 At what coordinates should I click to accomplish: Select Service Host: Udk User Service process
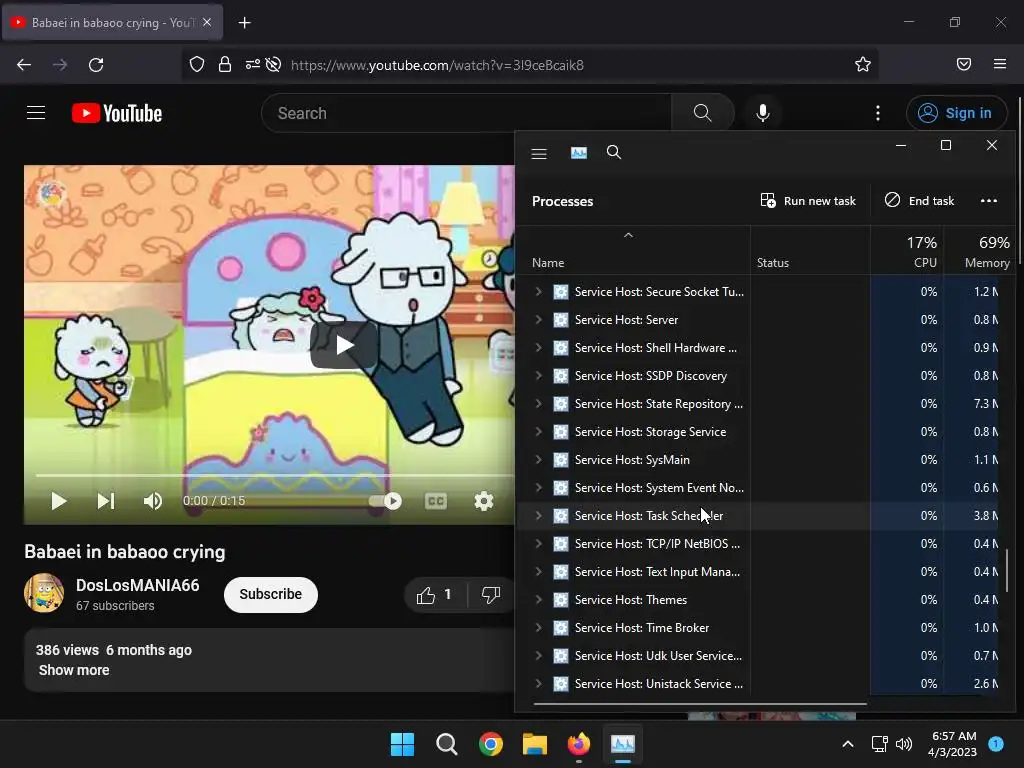point(658,656)
